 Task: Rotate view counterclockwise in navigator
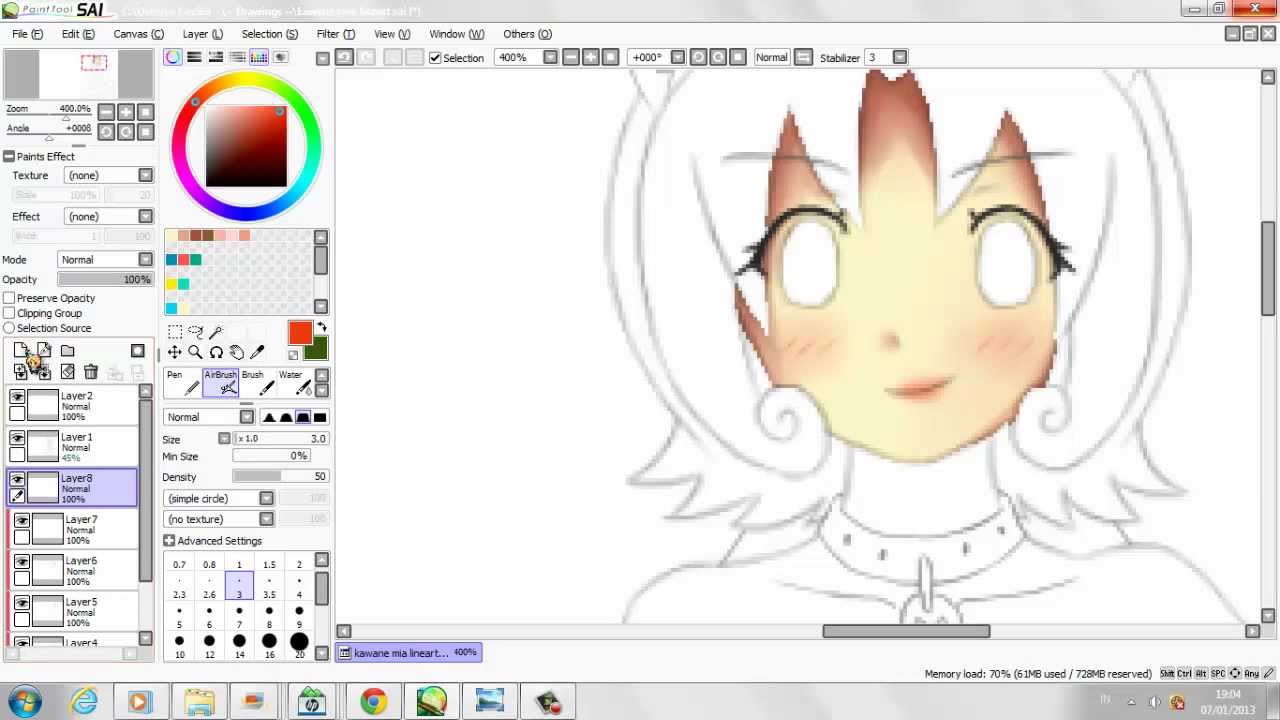pyautogui.click(x=106, y=132)
